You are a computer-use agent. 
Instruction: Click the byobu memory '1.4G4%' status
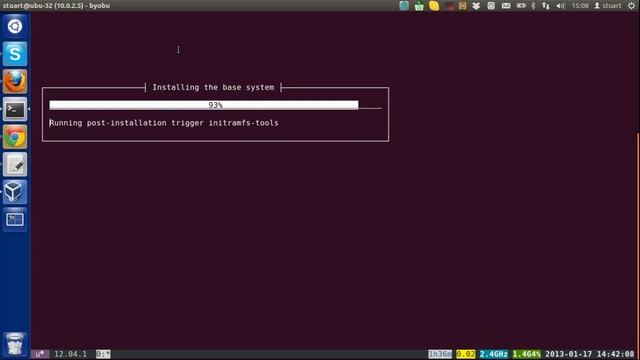coord(527,354)
